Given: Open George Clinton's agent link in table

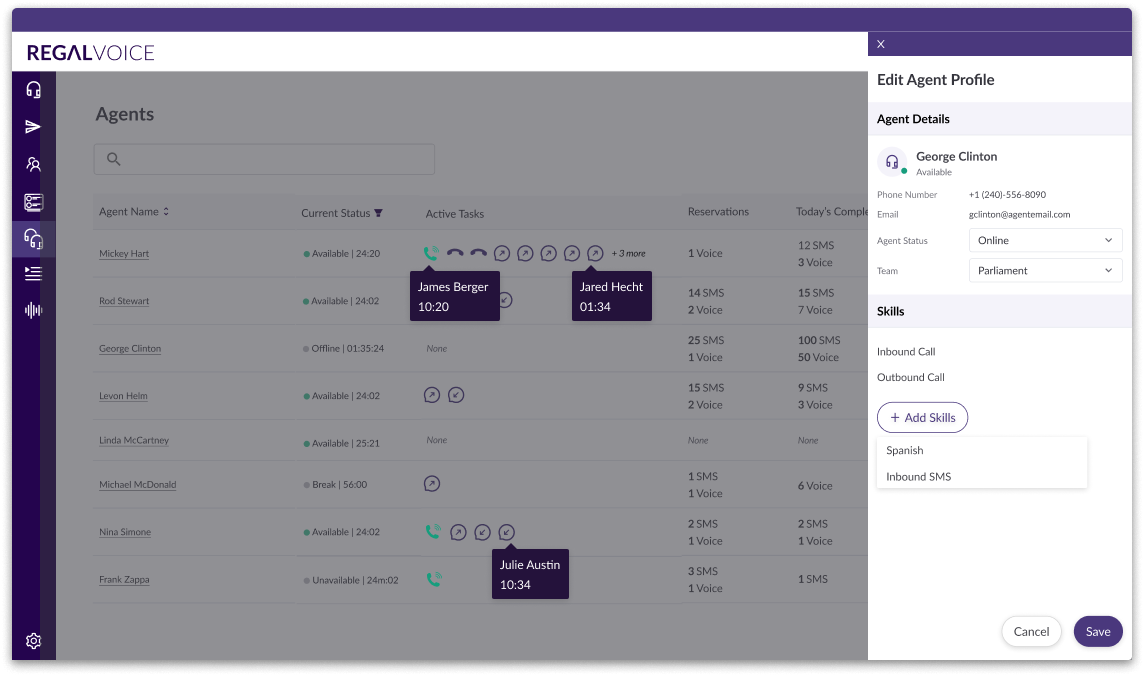Looking at the screenshot, I should click(x=130, y=349).
